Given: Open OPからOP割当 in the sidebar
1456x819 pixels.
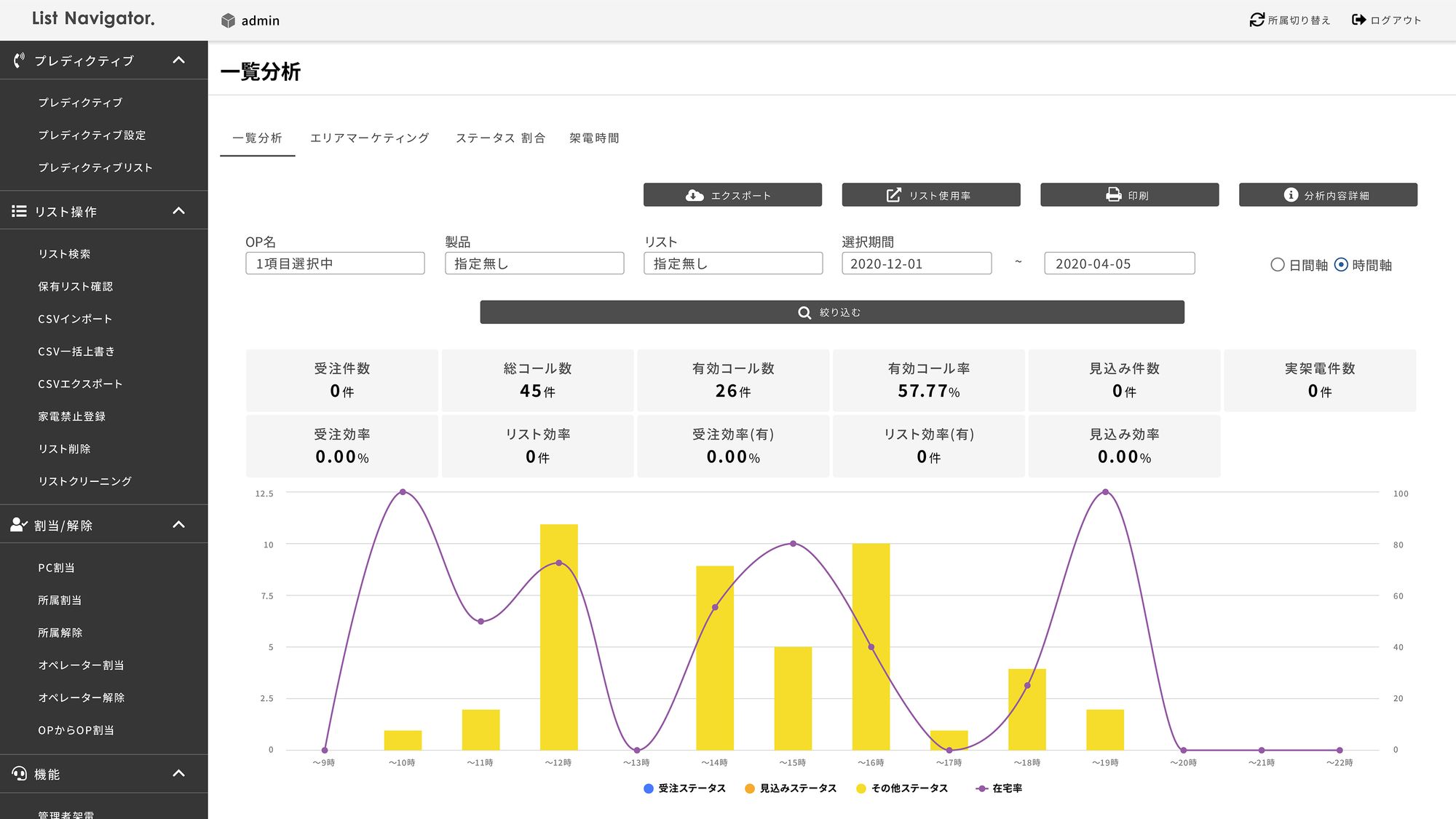Looking at the screenshot, I should 76,730.
